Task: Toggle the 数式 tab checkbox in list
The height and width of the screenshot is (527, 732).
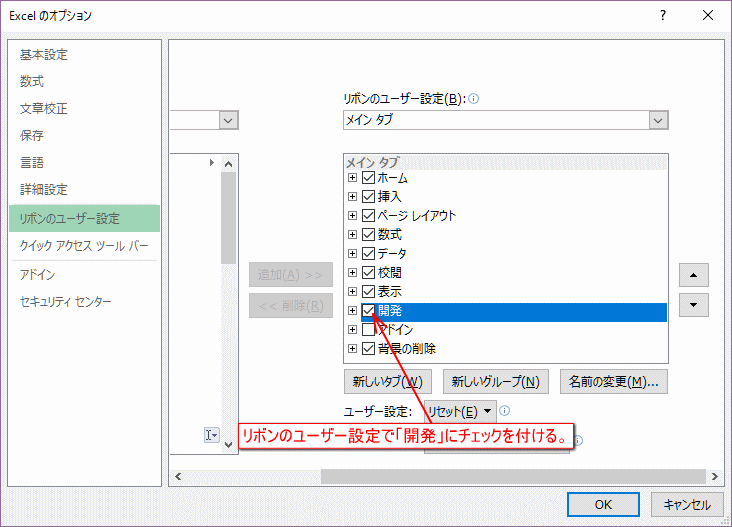Action: coord(368,234)
